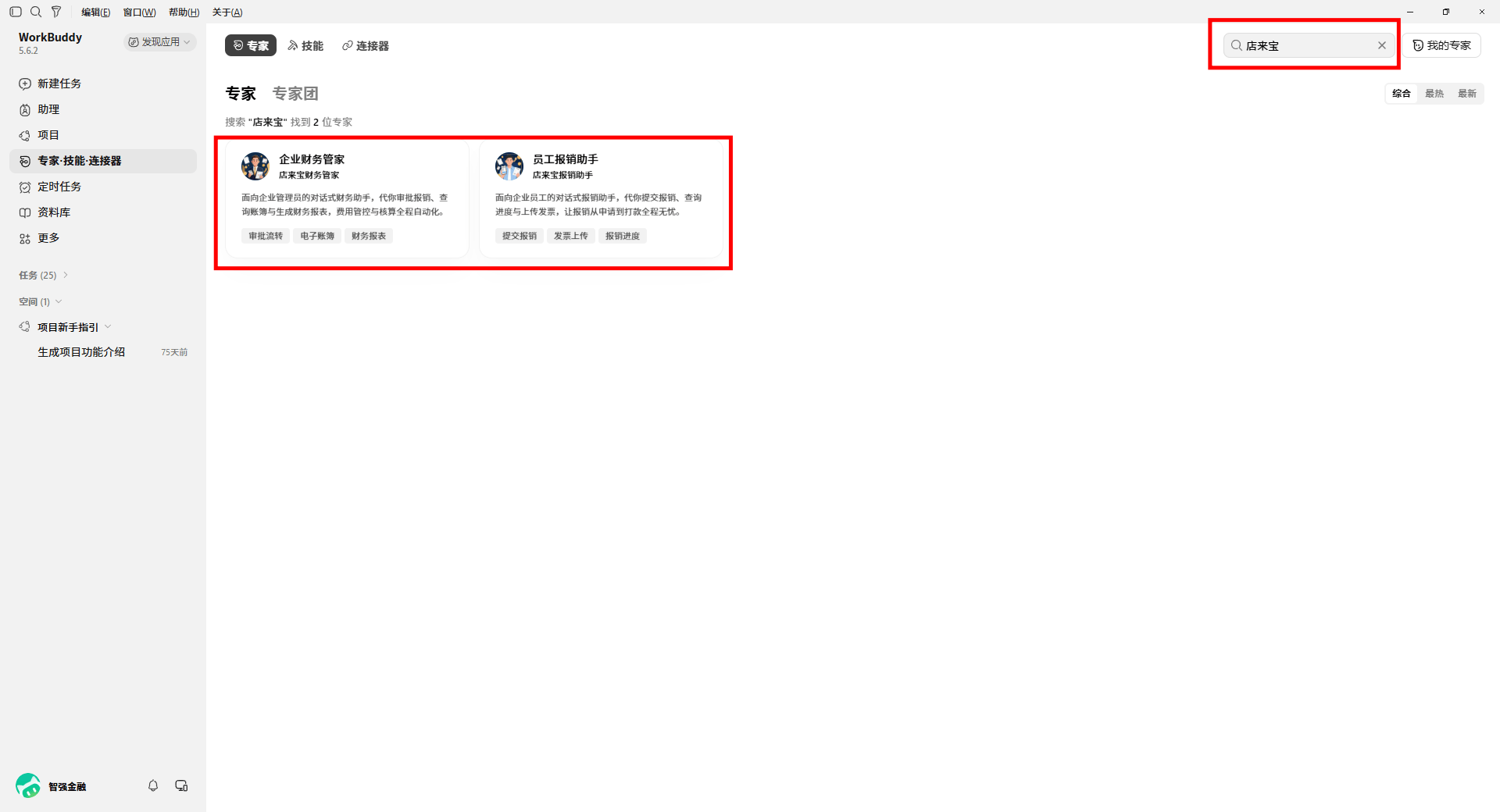
Task: Expand the 任务 (25) section
Action: point(44,275)
